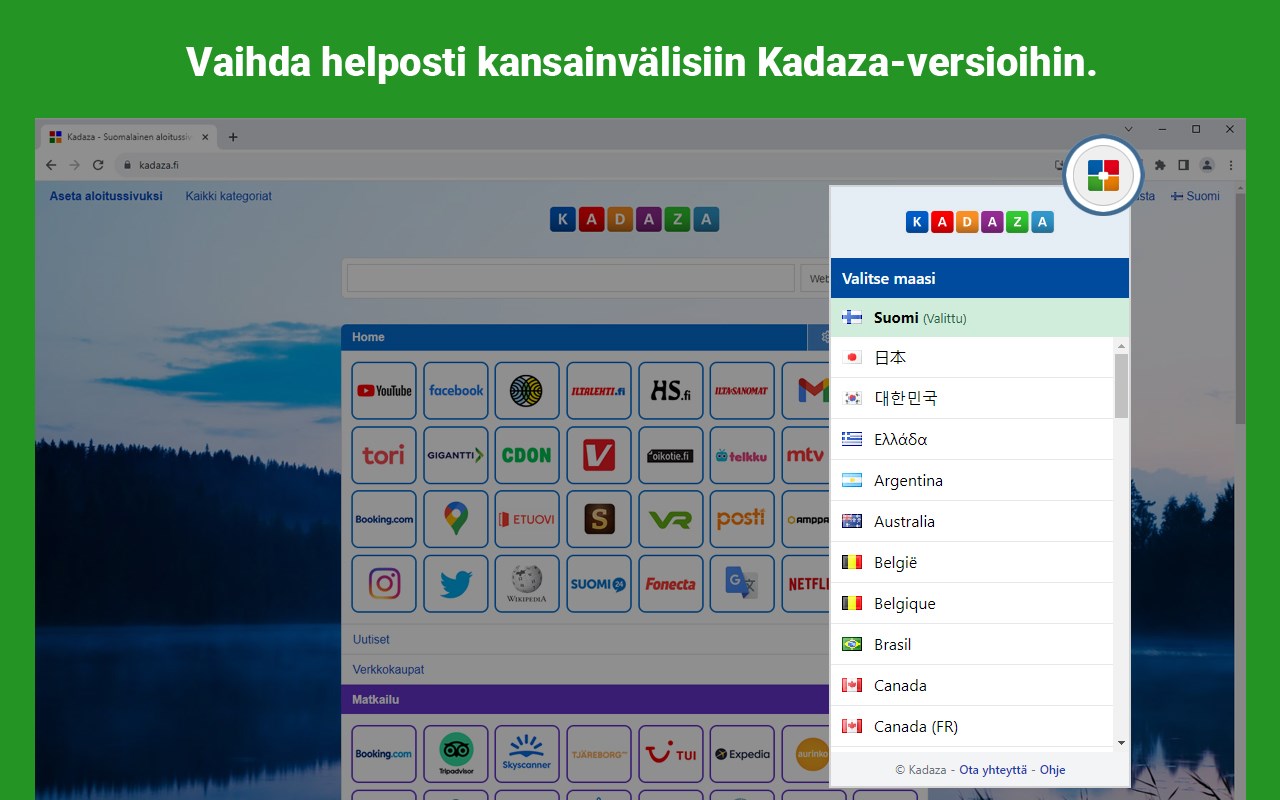
Task: Click into the Kadaza search box
Action: 571,278
